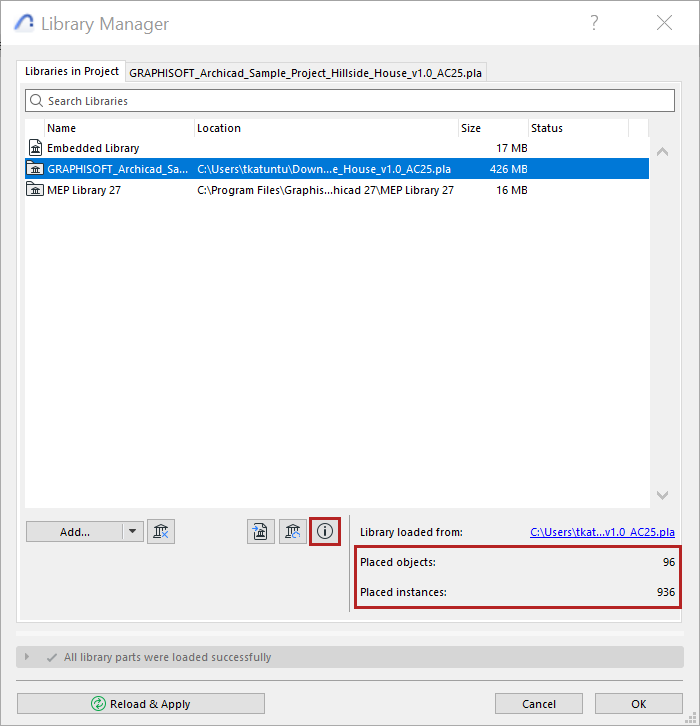The image size is (700, 726).
Task: Click the GRAPHISOFT library row icon
Action: click(x=35, y=169)
